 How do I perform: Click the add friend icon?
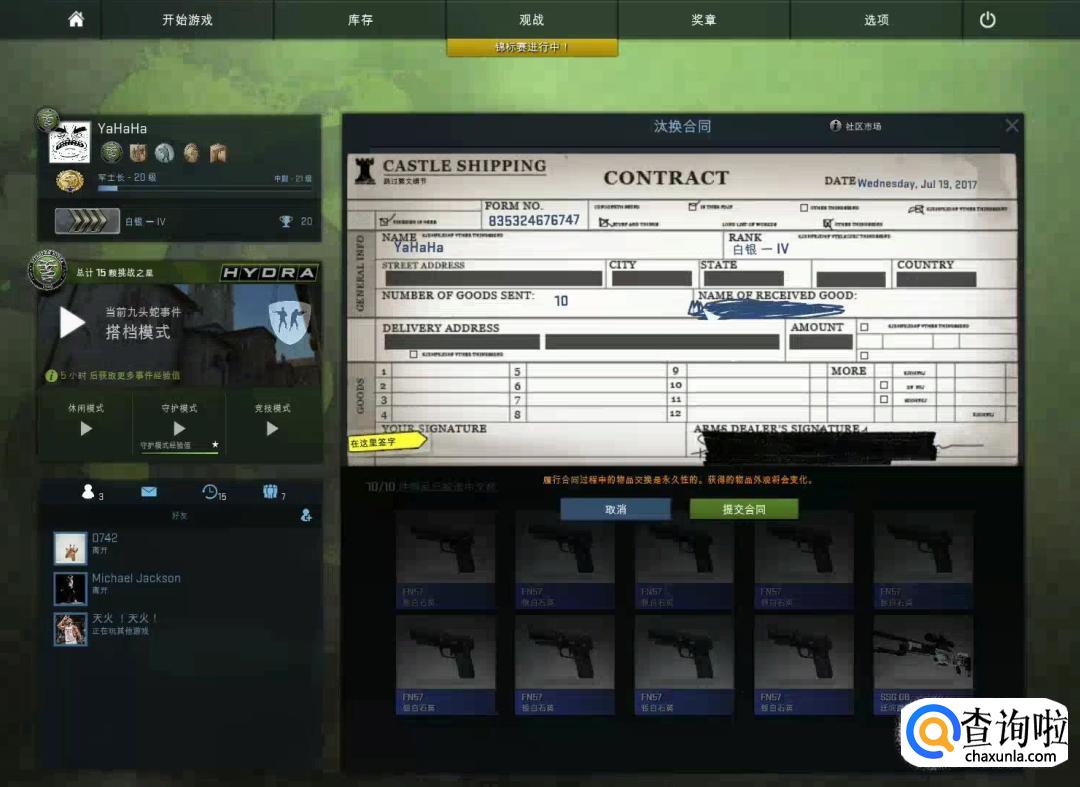coord(306,515)
